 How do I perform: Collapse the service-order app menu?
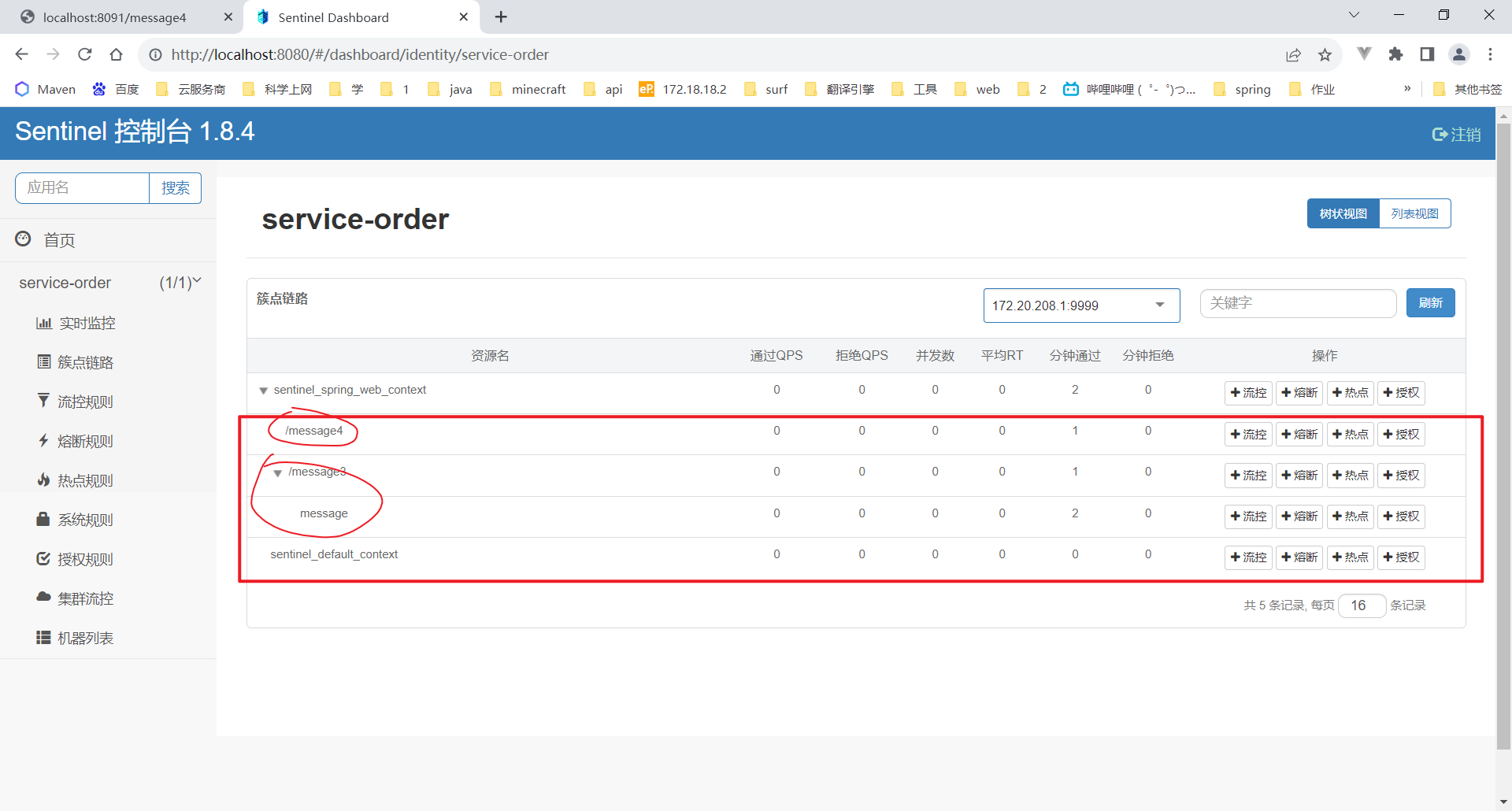pos(109,283)
